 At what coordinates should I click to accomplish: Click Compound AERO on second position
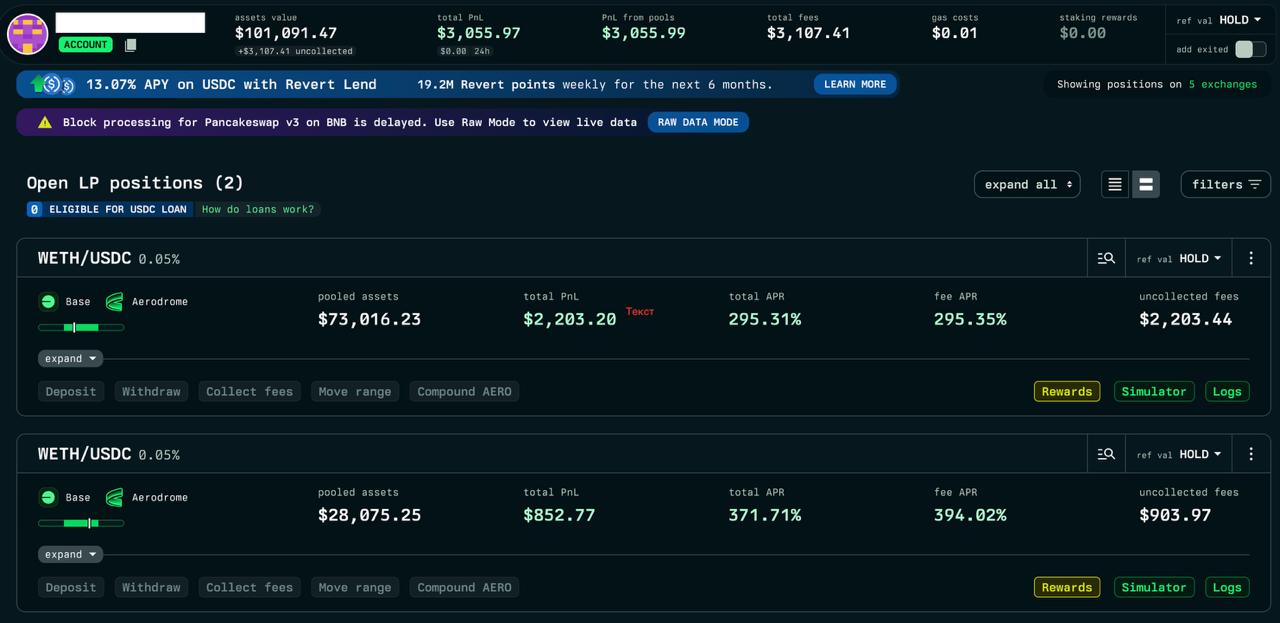(464, 587)
